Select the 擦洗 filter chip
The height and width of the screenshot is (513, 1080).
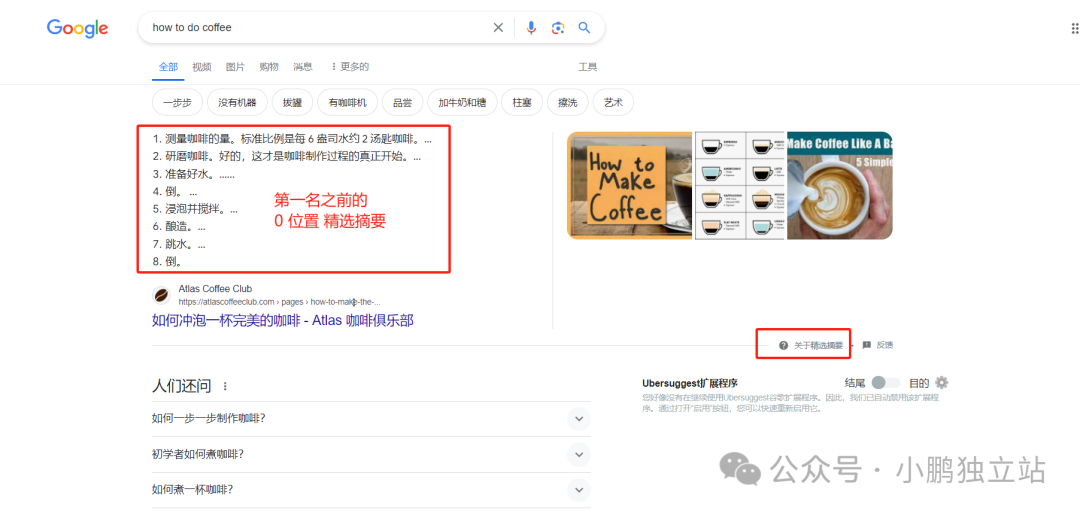tap(568, 103)
